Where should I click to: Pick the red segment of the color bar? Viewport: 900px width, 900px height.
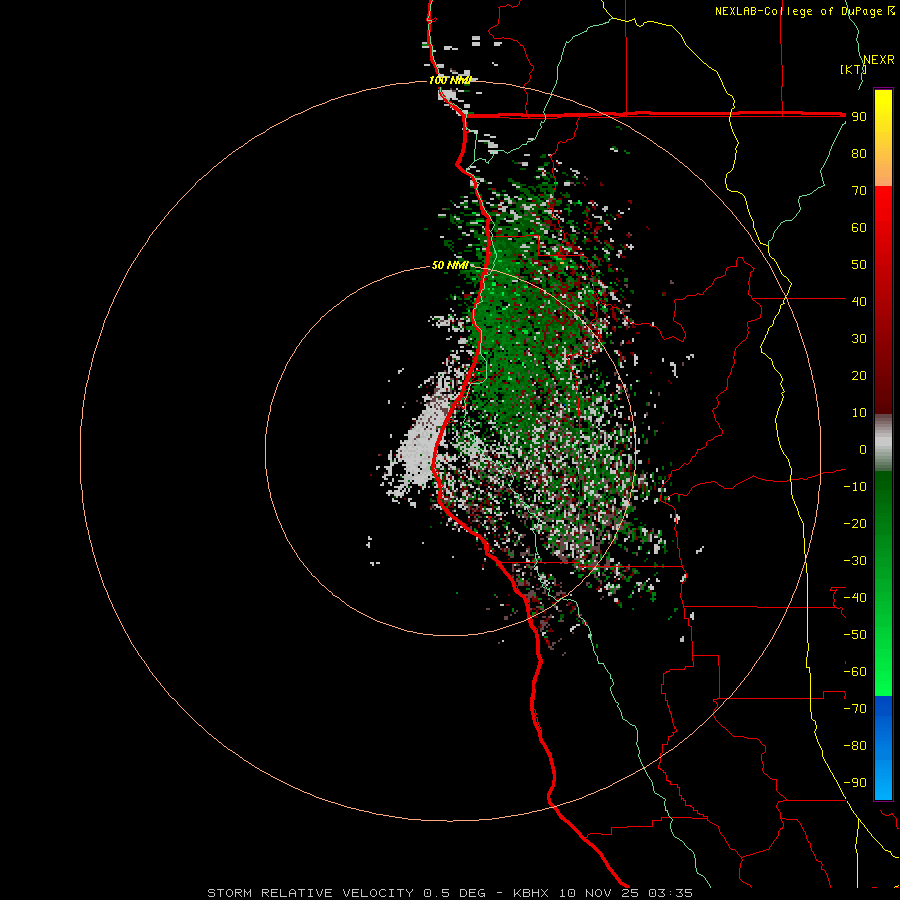pyautogui.click(x=883, y=300)
